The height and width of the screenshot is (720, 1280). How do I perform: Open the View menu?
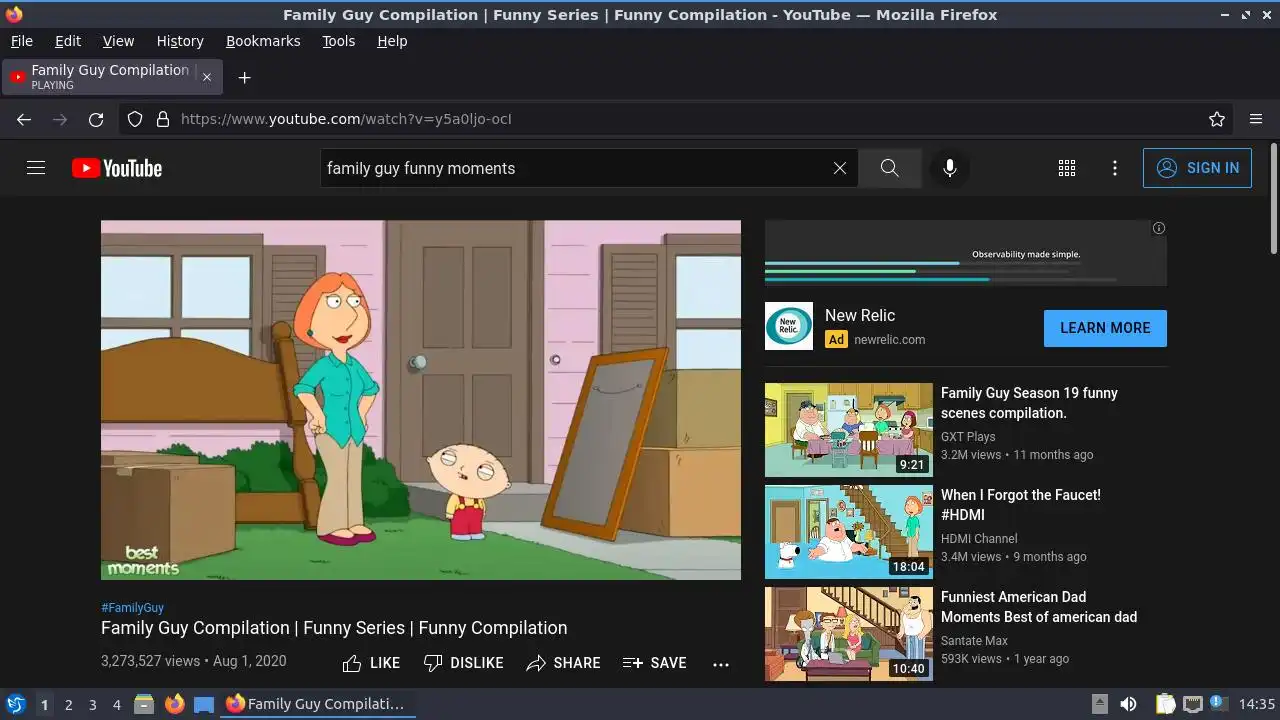pos(118,41)
